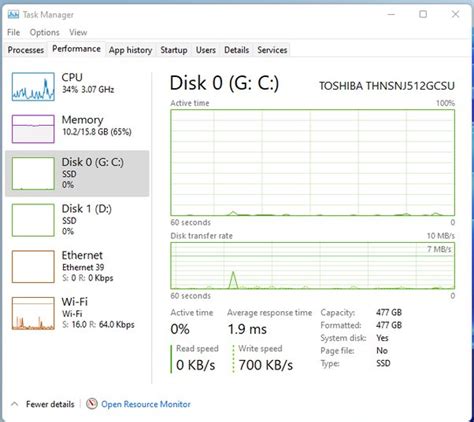The width and height of the screenshot is (474, 422).
Task: Select Disk 0 (G: C:) sidebar entry
Action: click(x=77, y=173)
